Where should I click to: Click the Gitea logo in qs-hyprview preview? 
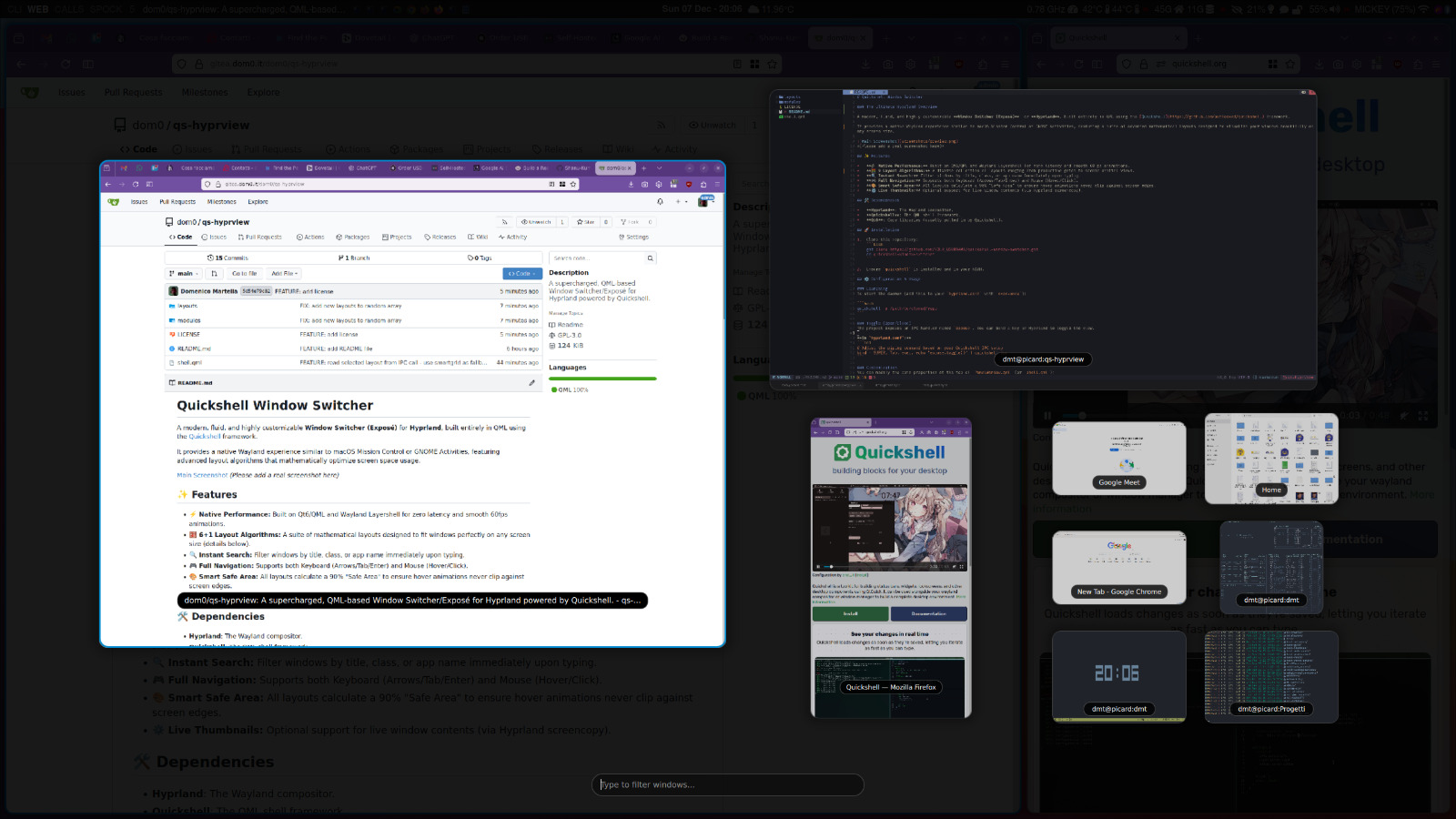tap(114, 202)
